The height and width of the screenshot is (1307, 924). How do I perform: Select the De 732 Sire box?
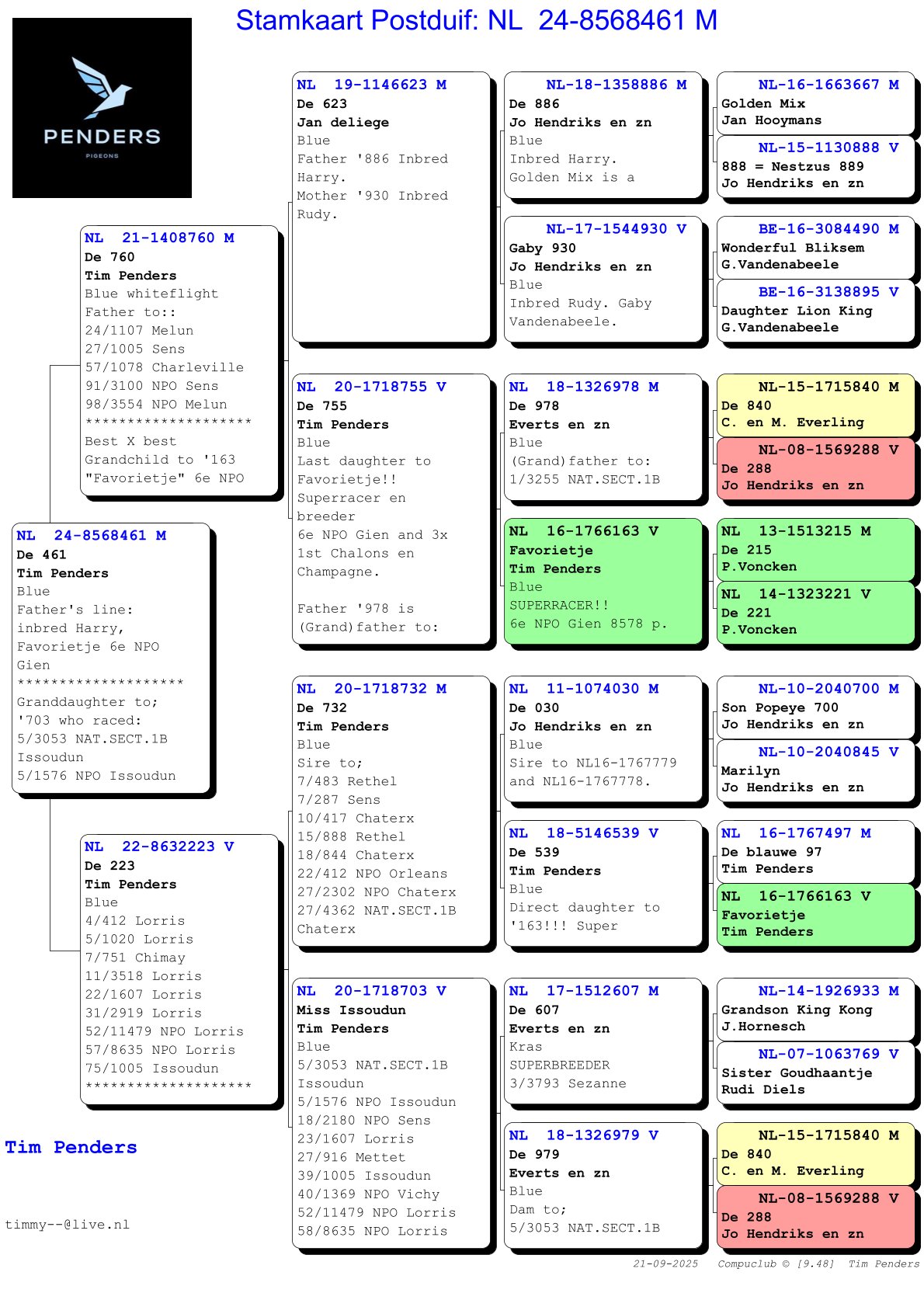(391, 810)
